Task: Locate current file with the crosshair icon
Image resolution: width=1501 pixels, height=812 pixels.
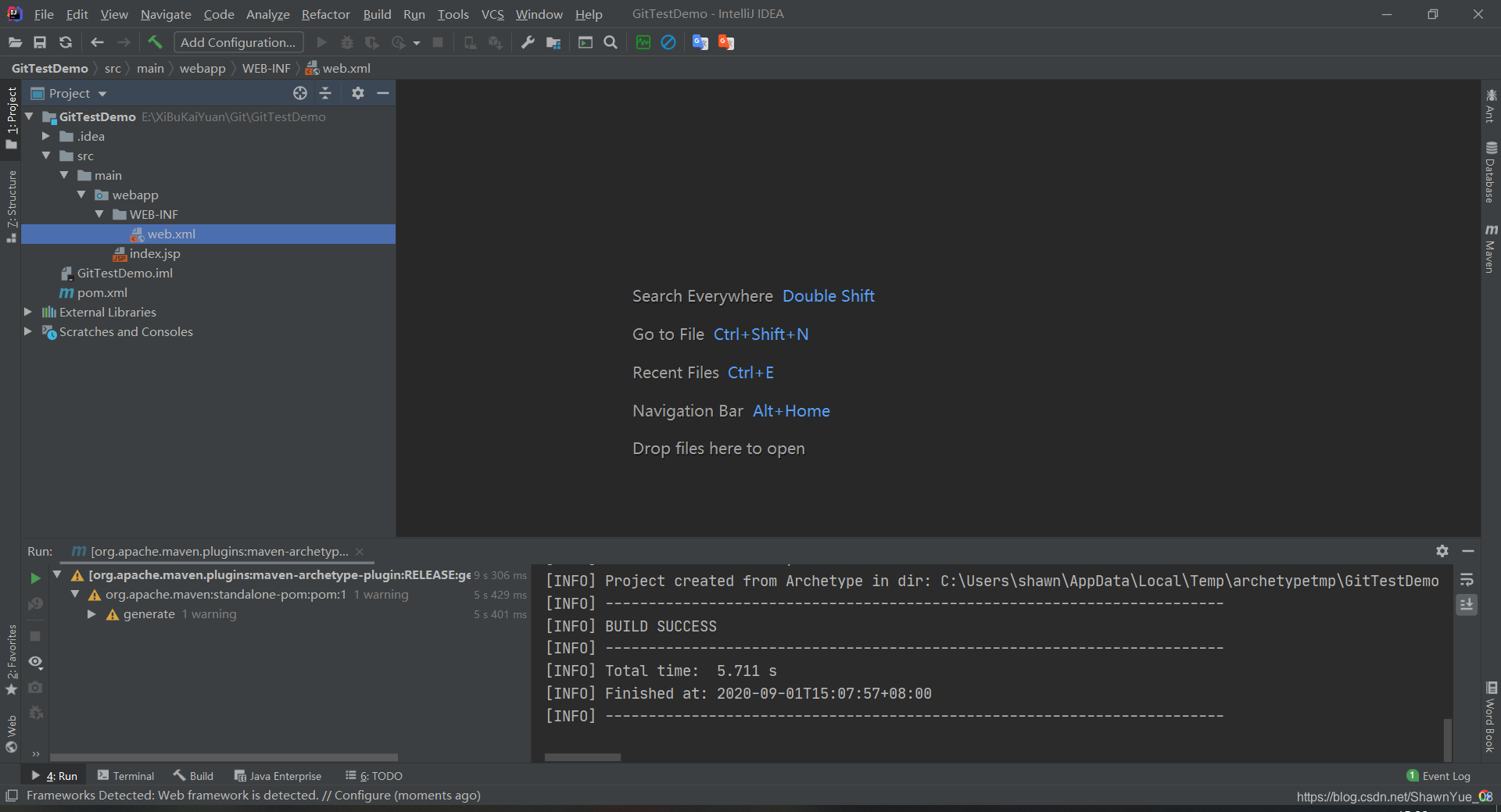Action: [300, 93]
